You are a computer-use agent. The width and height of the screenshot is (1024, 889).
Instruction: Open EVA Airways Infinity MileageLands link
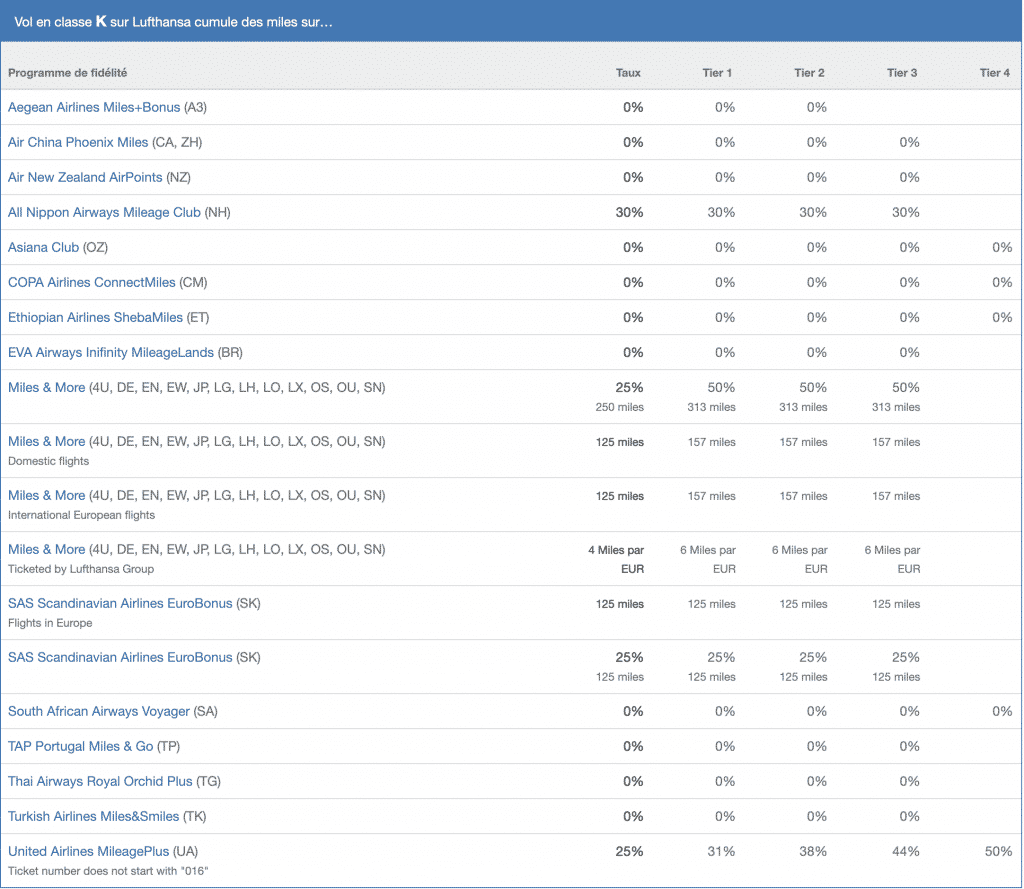111,353
